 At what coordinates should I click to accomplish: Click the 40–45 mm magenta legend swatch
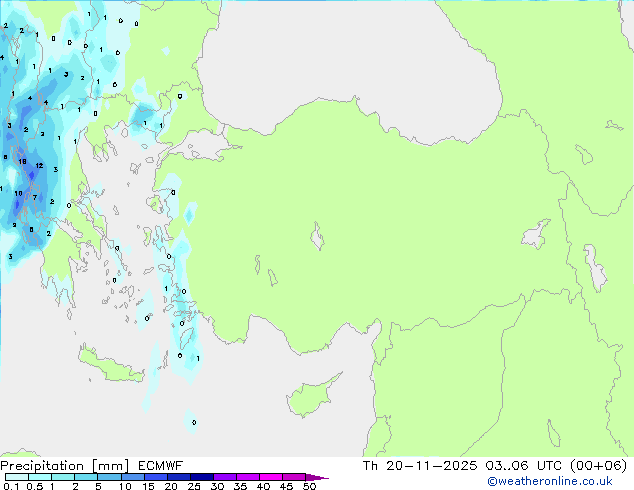[x=271, y=477]
